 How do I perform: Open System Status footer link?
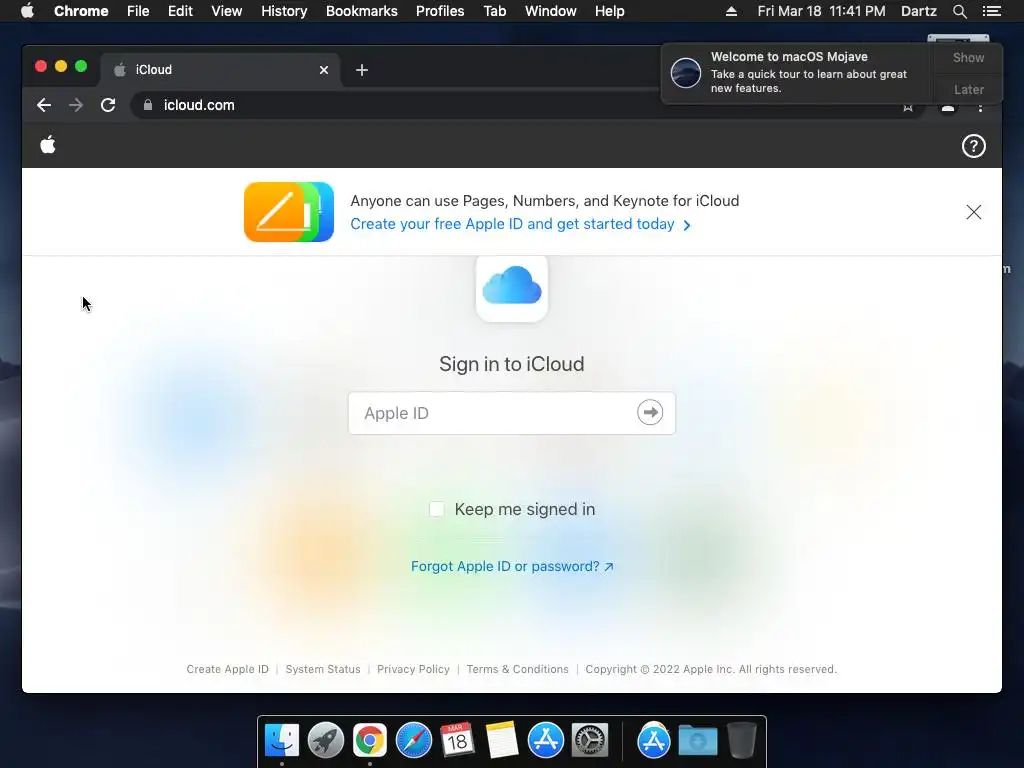[x=323, y=669]
